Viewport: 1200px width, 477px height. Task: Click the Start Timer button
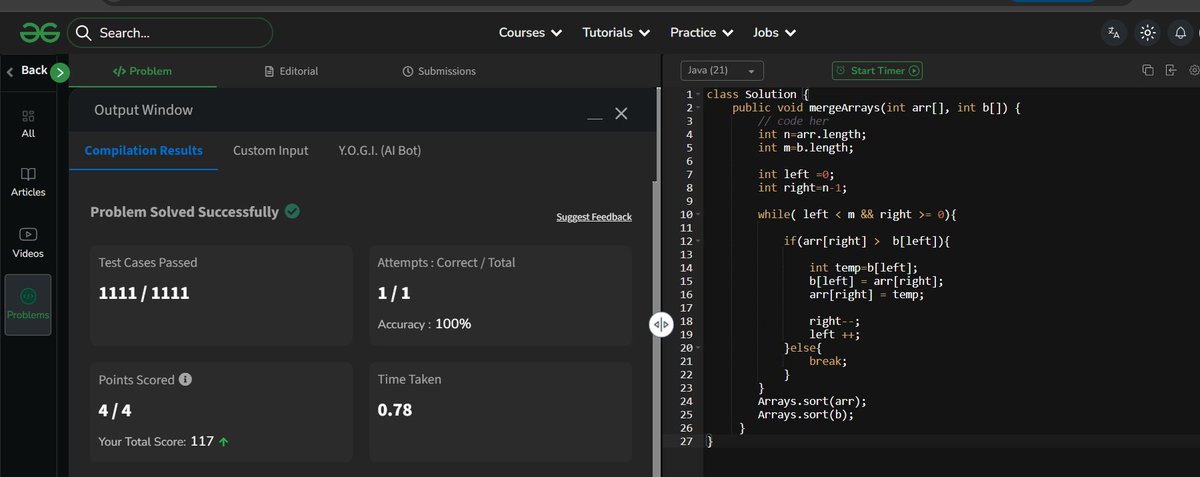pos(877,71)
